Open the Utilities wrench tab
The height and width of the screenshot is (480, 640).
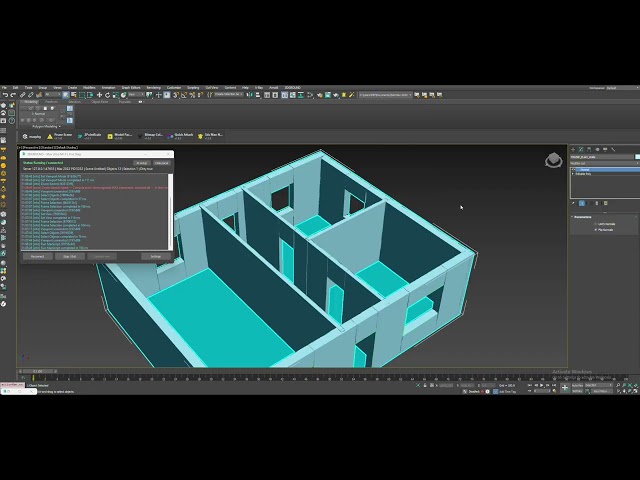(613, 149)
